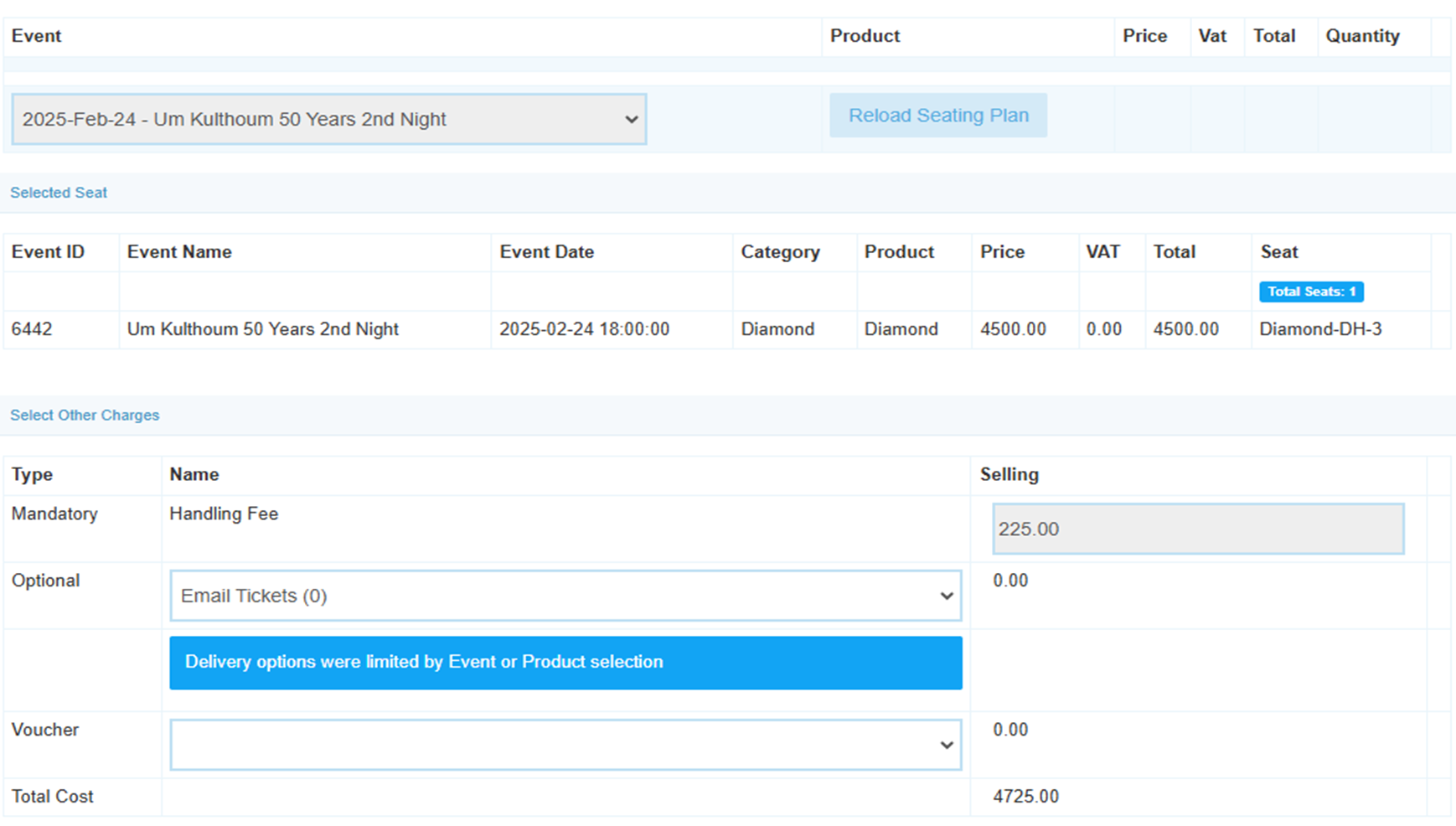This screenshot has height=826, width=1456.
Task: Click the Total Seats: 1 badge
Action: (x=1311, y=292)
